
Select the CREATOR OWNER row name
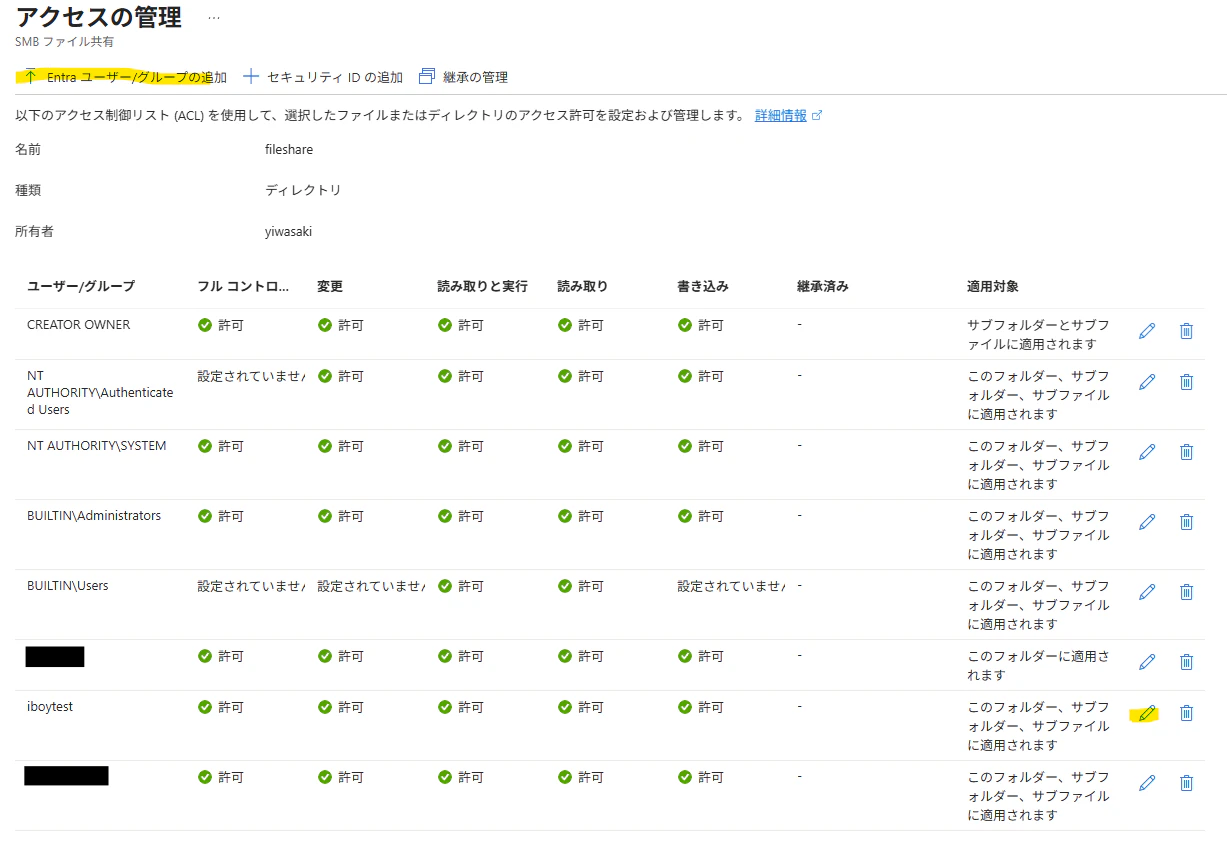click(79, 325)
